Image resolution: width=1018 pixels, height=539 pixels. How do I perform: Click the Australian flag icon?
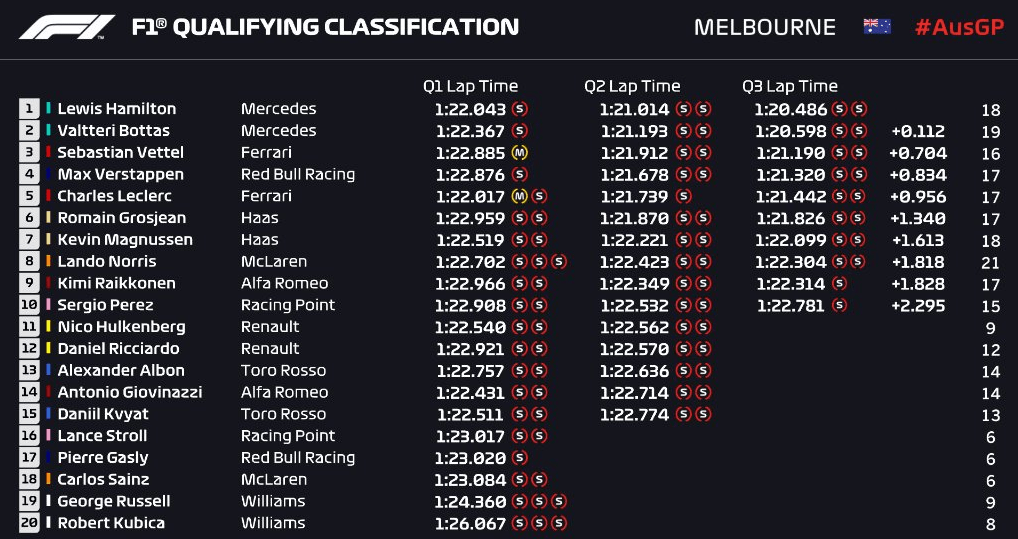pos(876,27)
